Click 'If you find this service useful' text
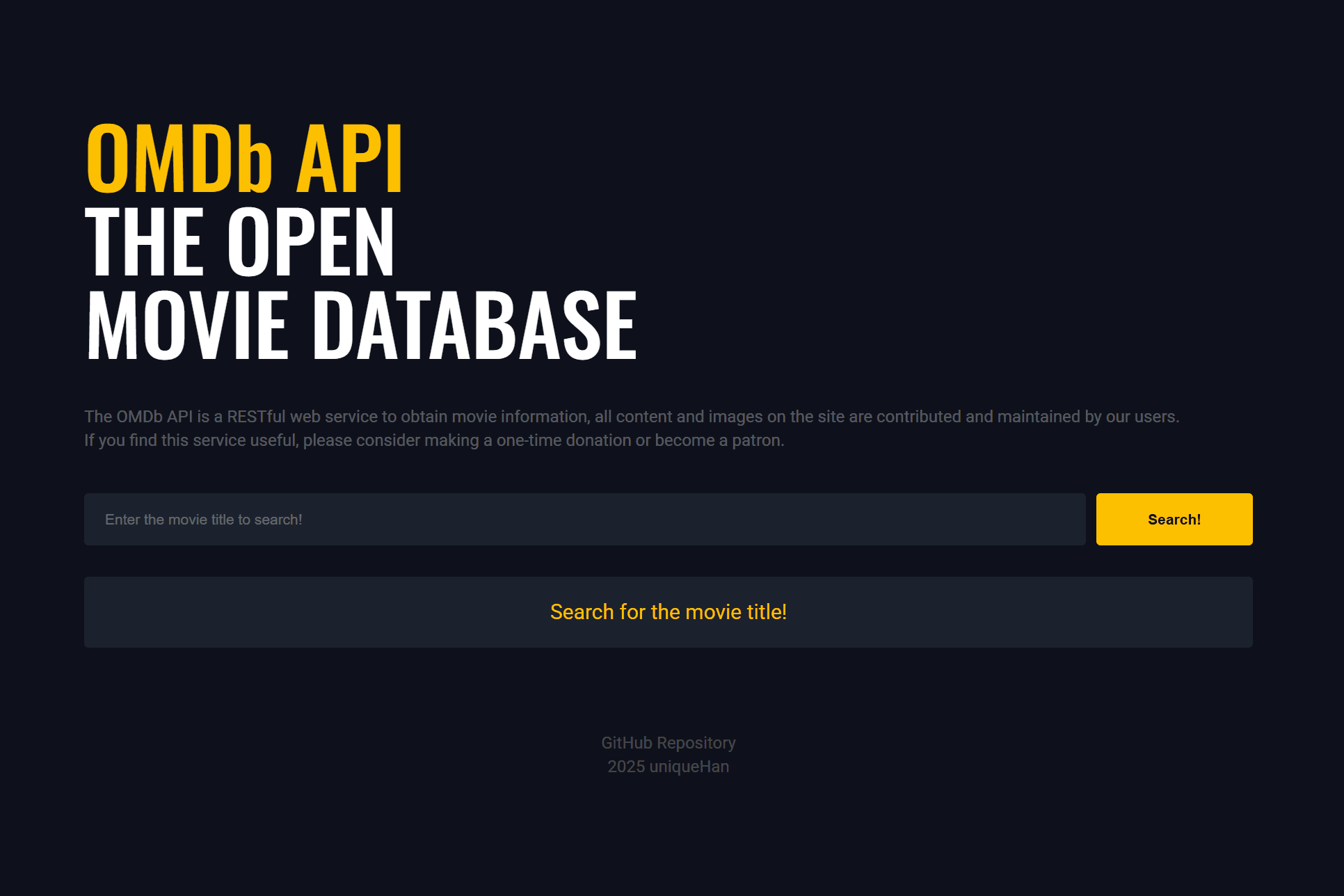 click(191, 440)
